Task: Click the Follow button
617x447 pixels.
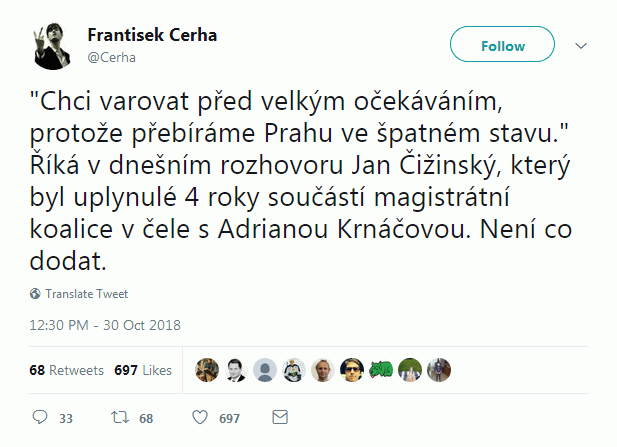Action: pos(502,46)
